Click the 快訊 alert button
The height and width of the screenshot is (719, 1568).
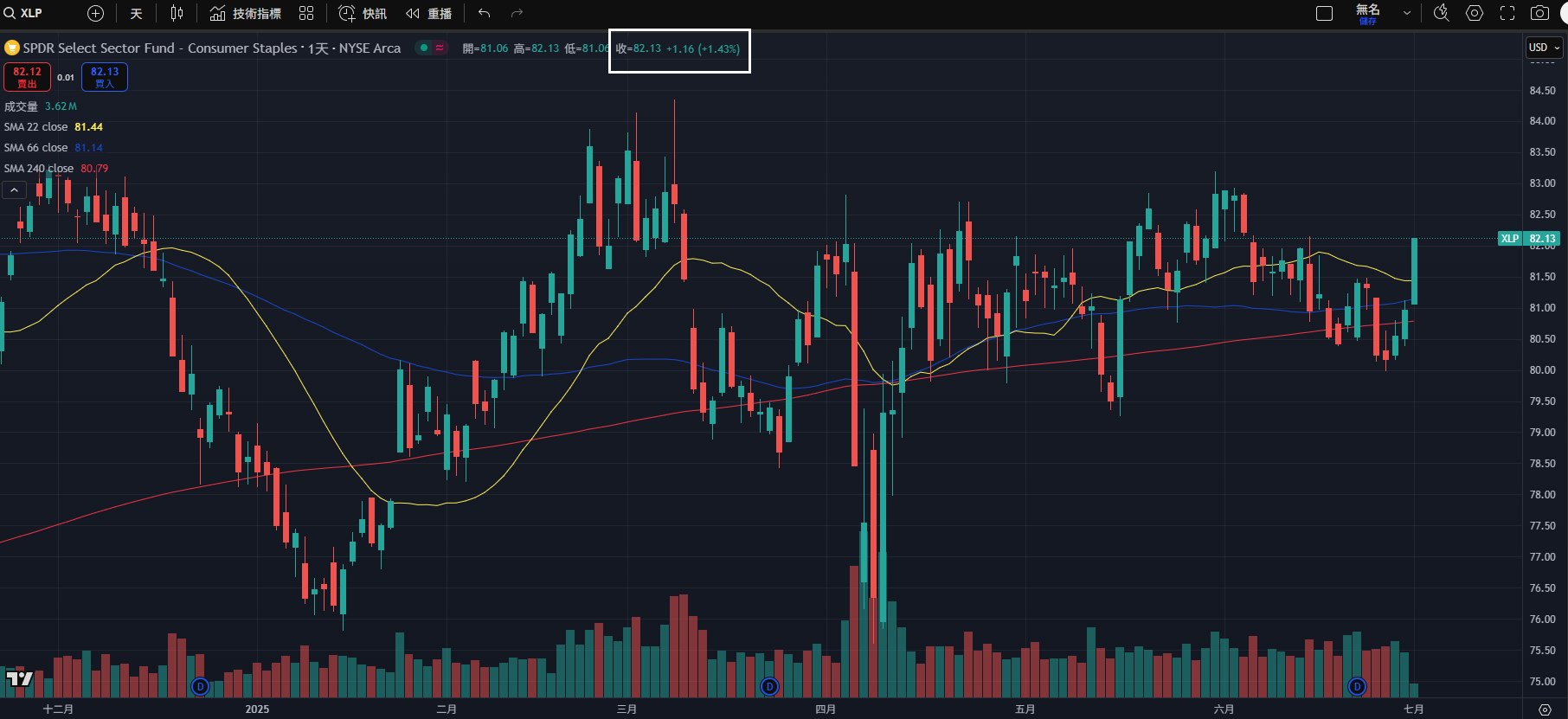click(363, 13)
